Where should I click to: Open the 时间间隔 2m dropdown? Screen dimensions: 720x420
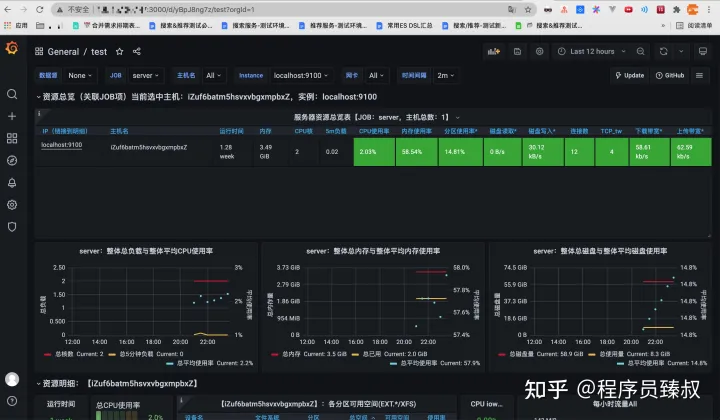point(445,75)
